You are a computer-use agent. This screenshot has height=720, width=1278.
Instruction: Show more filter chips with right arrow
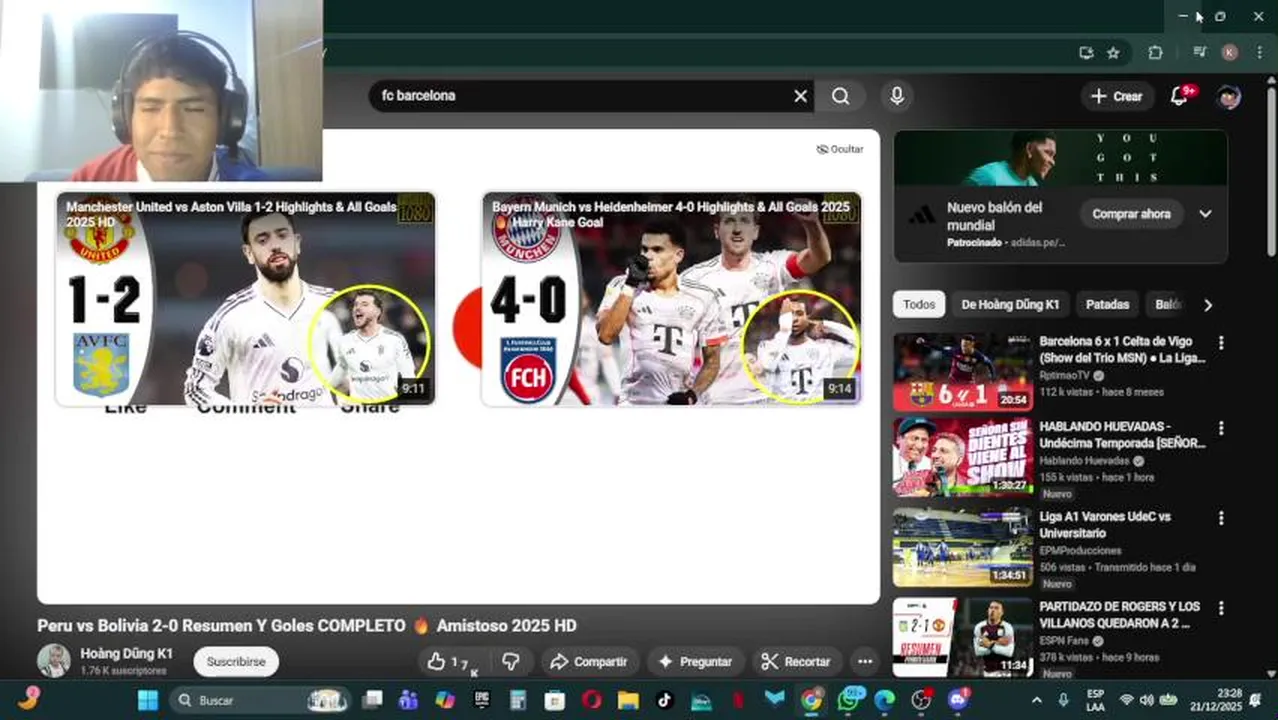coord(1208,305)
